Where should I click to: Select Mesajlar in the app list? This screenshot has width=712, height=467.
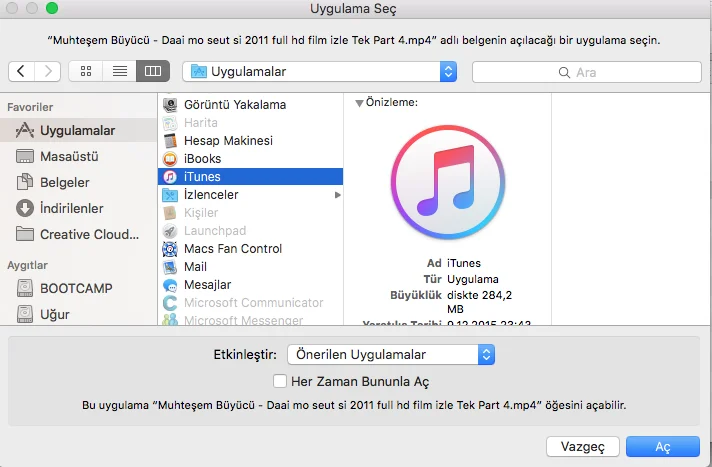[250, 284]
